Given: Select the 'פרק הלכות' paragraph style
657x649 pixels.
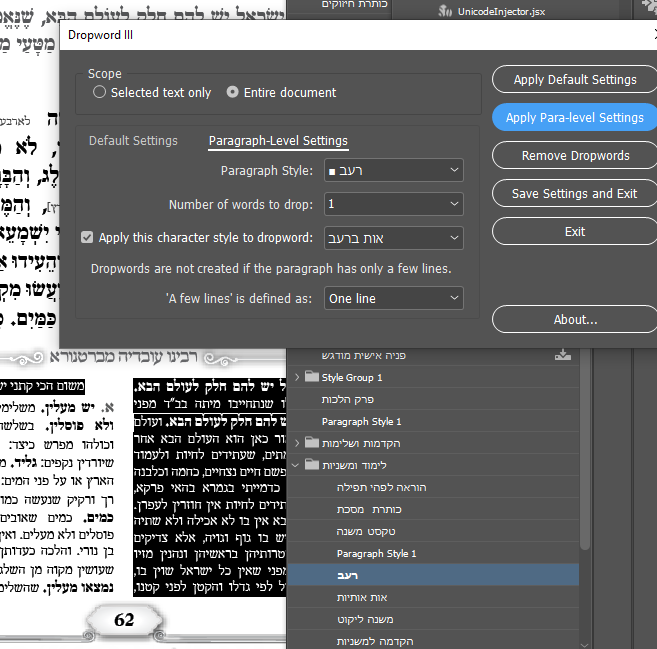Looking at the screenshot, I should click(x=433, y=399).
